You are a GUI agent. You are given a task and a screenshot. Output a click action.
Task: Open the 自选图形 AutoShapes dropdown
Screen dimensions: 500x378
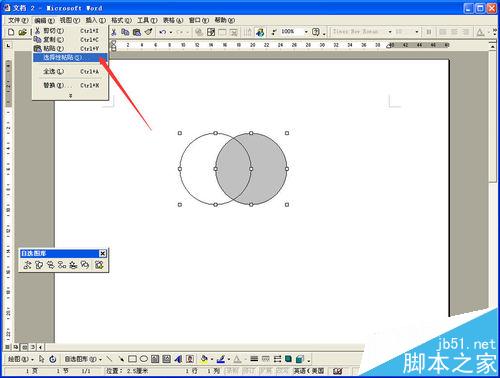click(83, 359)
